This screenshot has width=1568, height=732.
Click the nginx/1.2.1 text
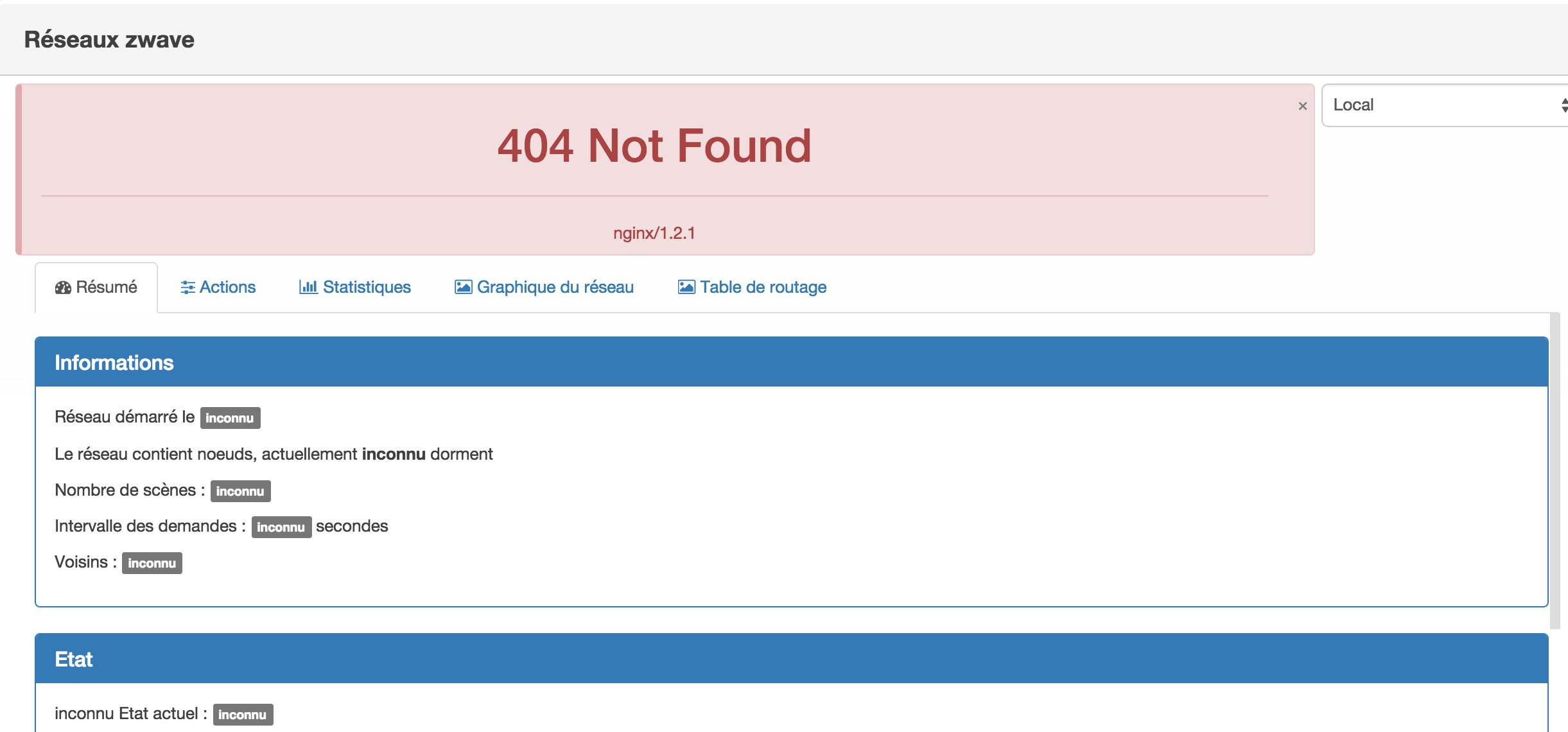point(654,233)
